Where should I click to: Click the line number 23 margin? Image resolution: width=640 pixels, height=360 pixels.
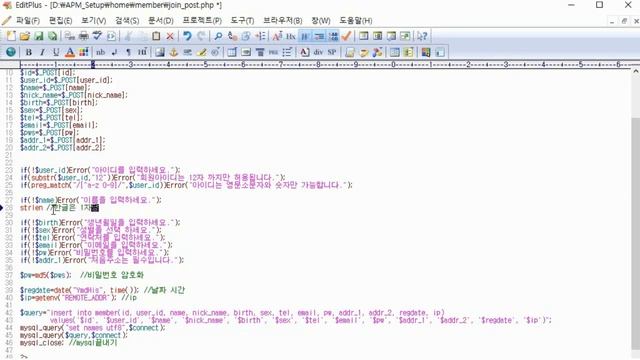click(x=9, y=170)
